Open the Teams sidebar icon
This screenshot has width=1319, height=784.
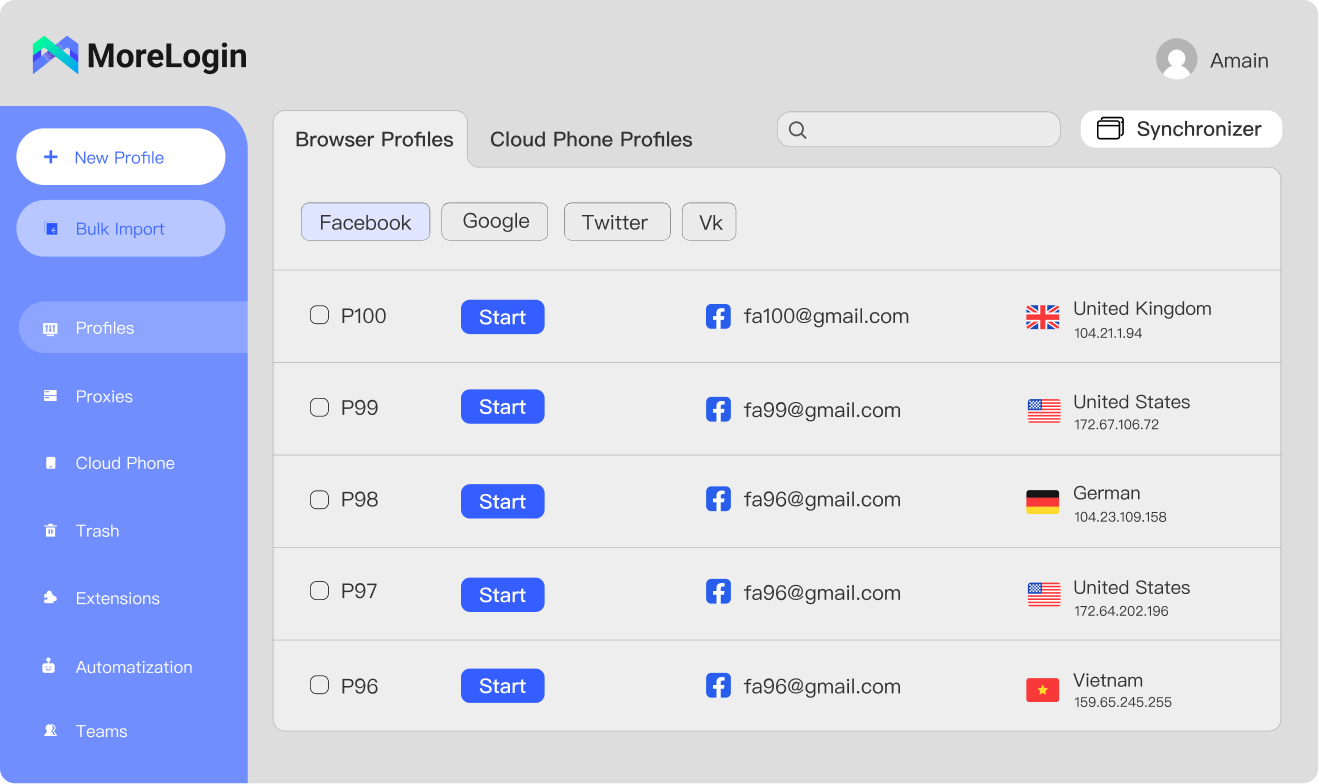[50, 731]
